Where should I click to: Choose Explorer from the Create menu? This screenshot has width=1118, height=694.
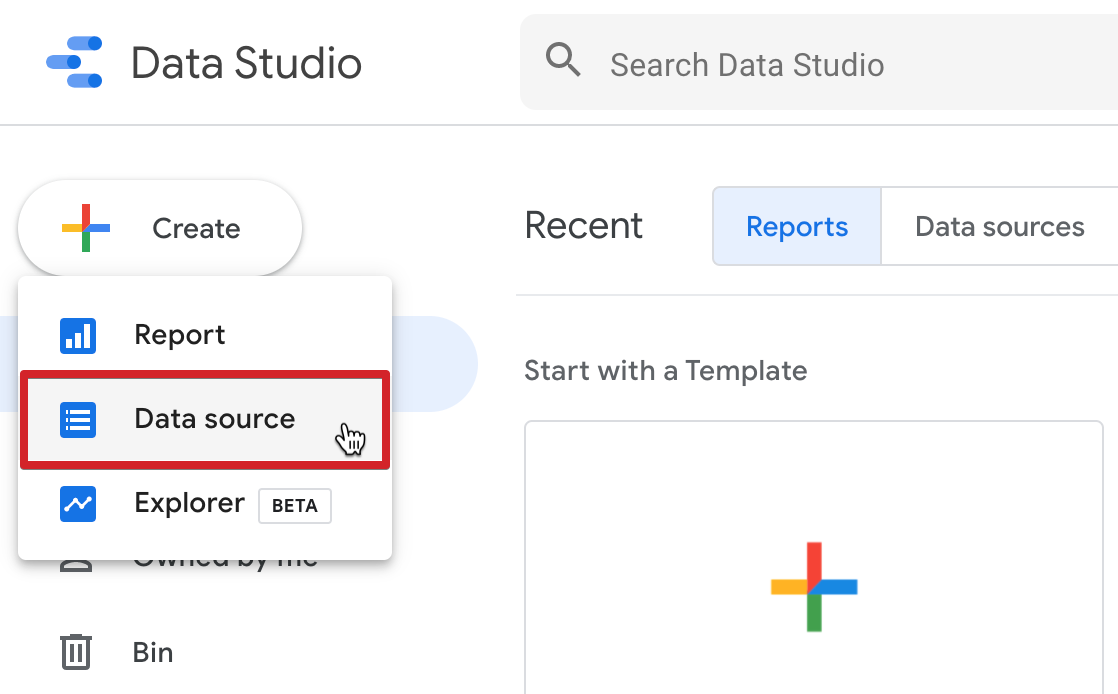point(205,504)
